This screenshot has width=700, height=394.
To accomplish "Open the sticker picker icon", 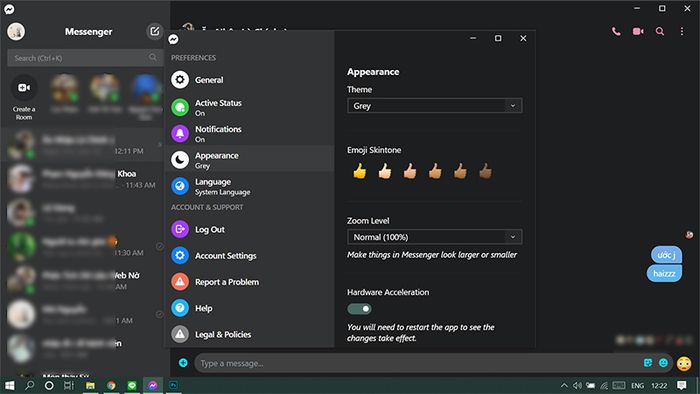I will (x=648, y=363).
